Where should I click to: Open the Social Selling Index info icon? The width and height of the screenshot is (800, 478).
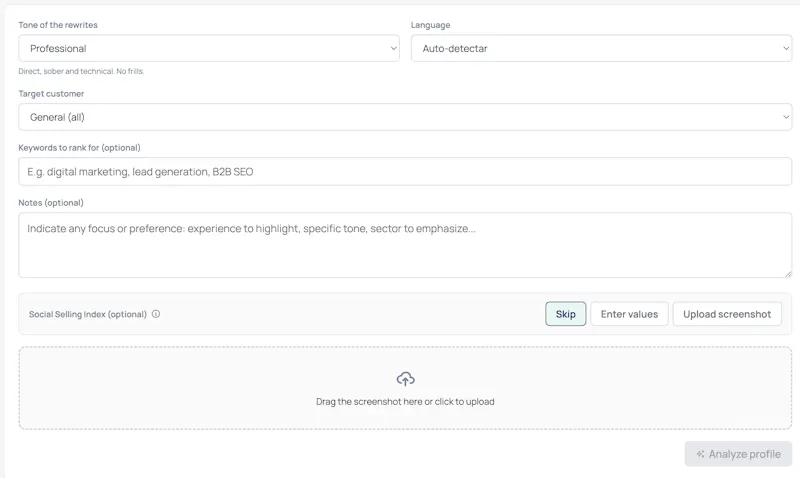coord(156,314)
